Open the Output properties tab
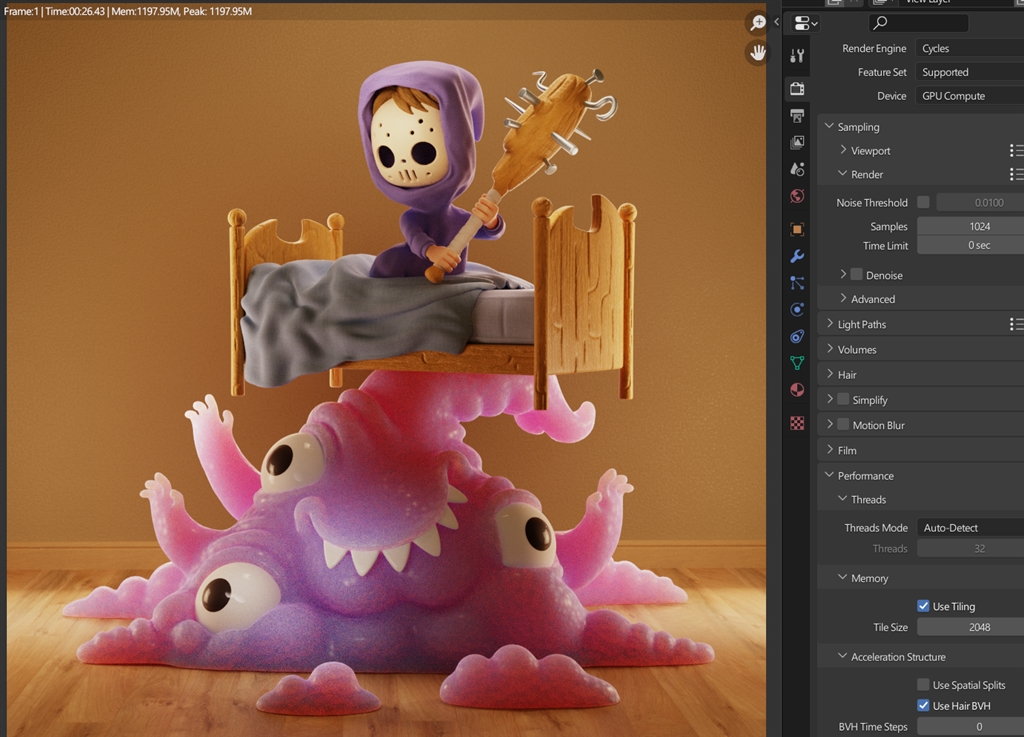The image size is (1024, 737). click(x=797, y=116)
